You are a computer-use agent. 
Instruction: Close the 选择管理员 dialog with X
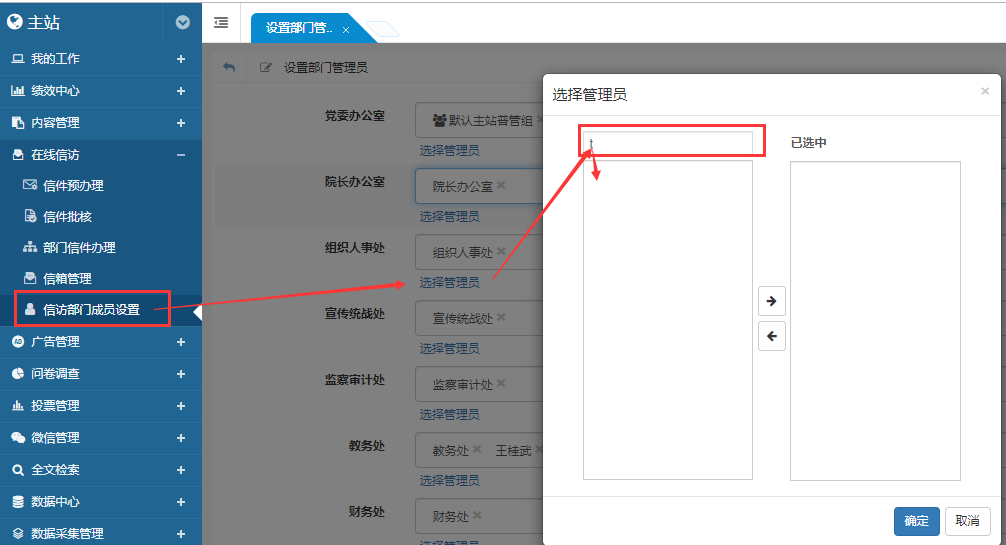tap(984, 91)
